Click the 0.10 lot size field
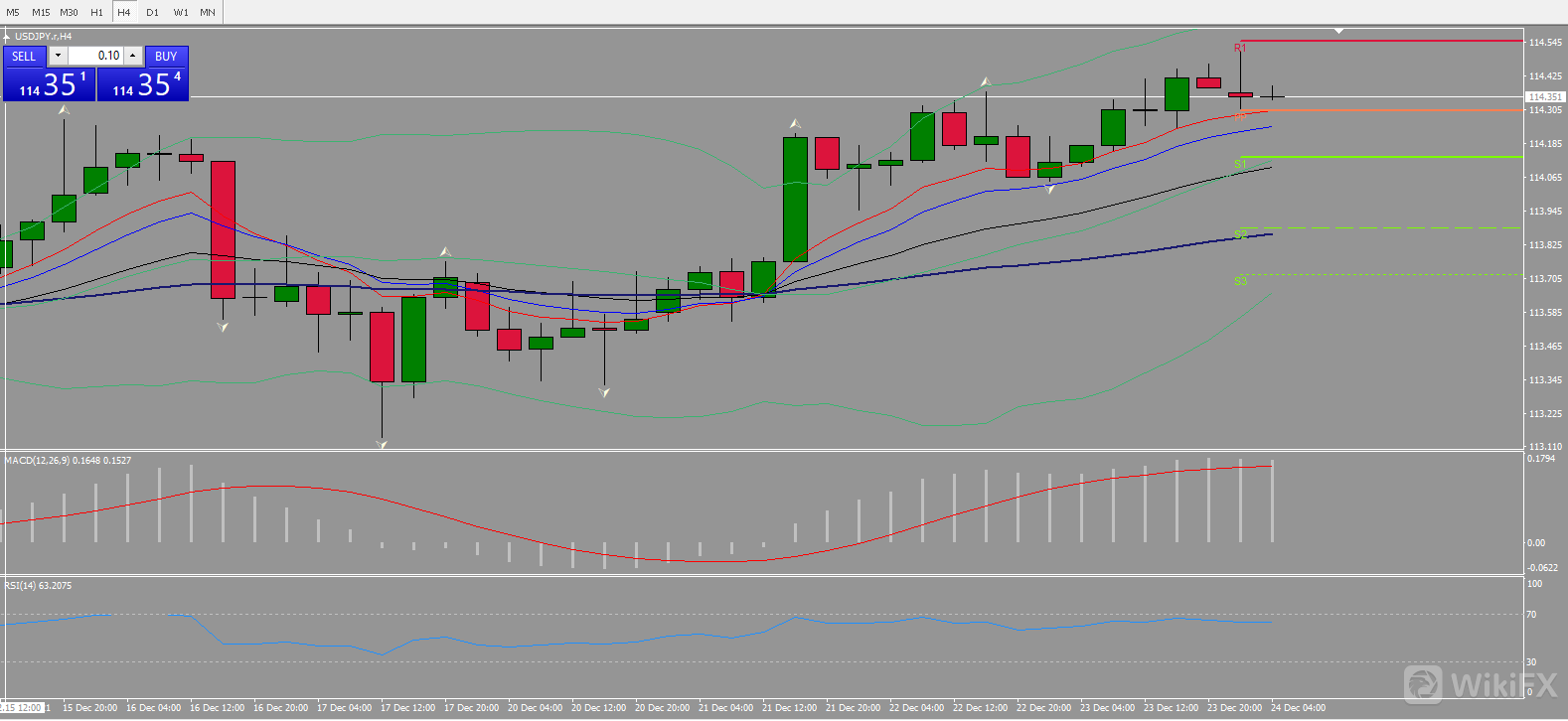Viewport: 1568px width, 721px height. [95, 56]
